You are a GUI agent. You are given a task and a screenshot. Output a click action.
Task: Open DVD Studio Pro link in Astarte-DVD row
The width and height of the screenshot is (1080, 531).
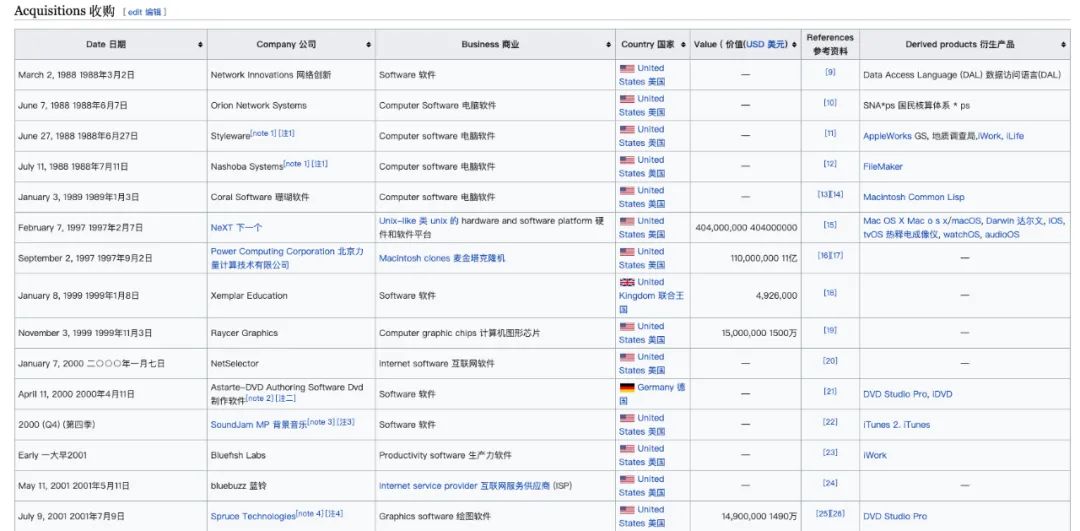click(895, 394)
